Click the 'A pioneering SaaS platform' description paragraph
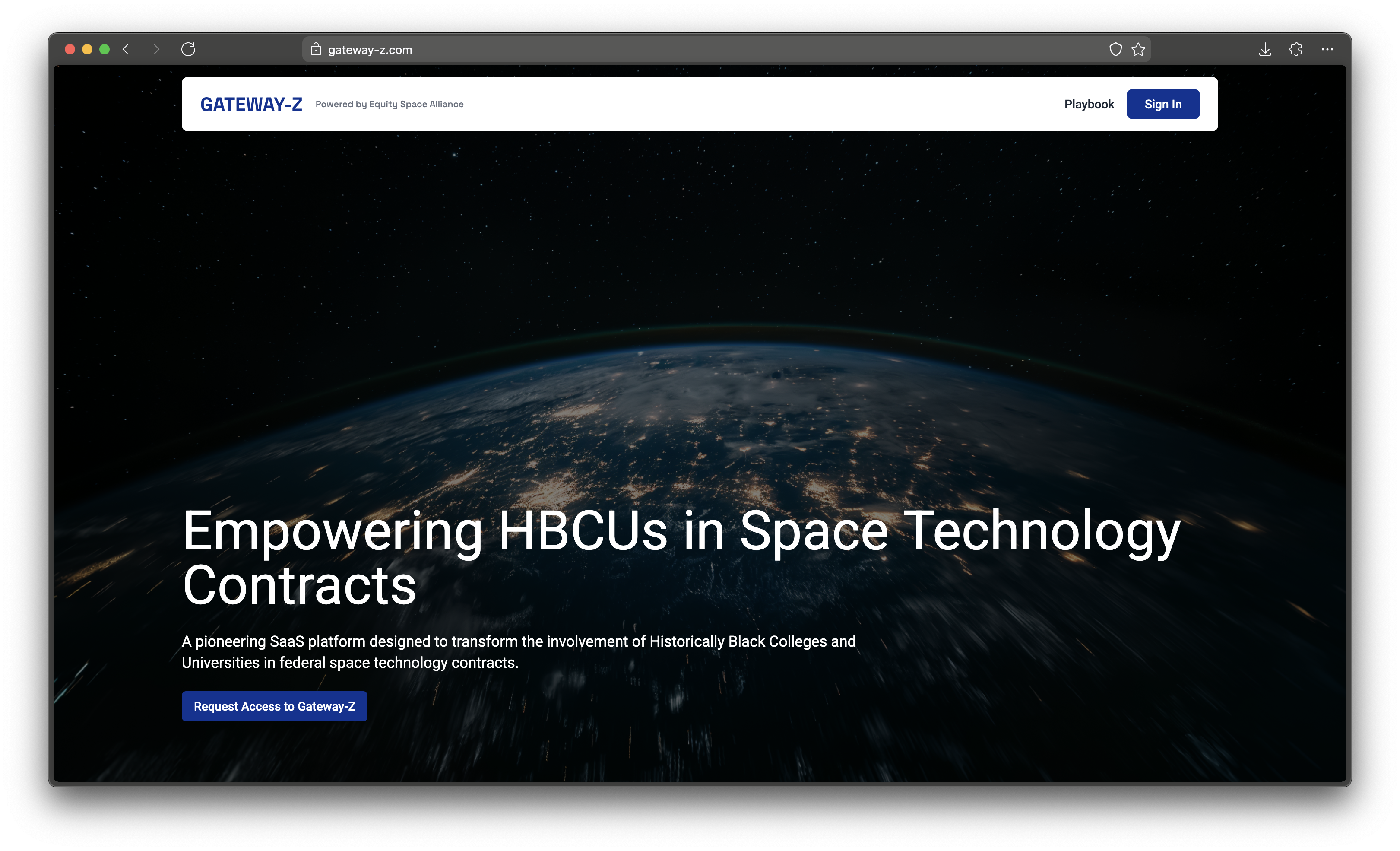This screenshot has height=851, width=1400. click(x=518, y=652)
